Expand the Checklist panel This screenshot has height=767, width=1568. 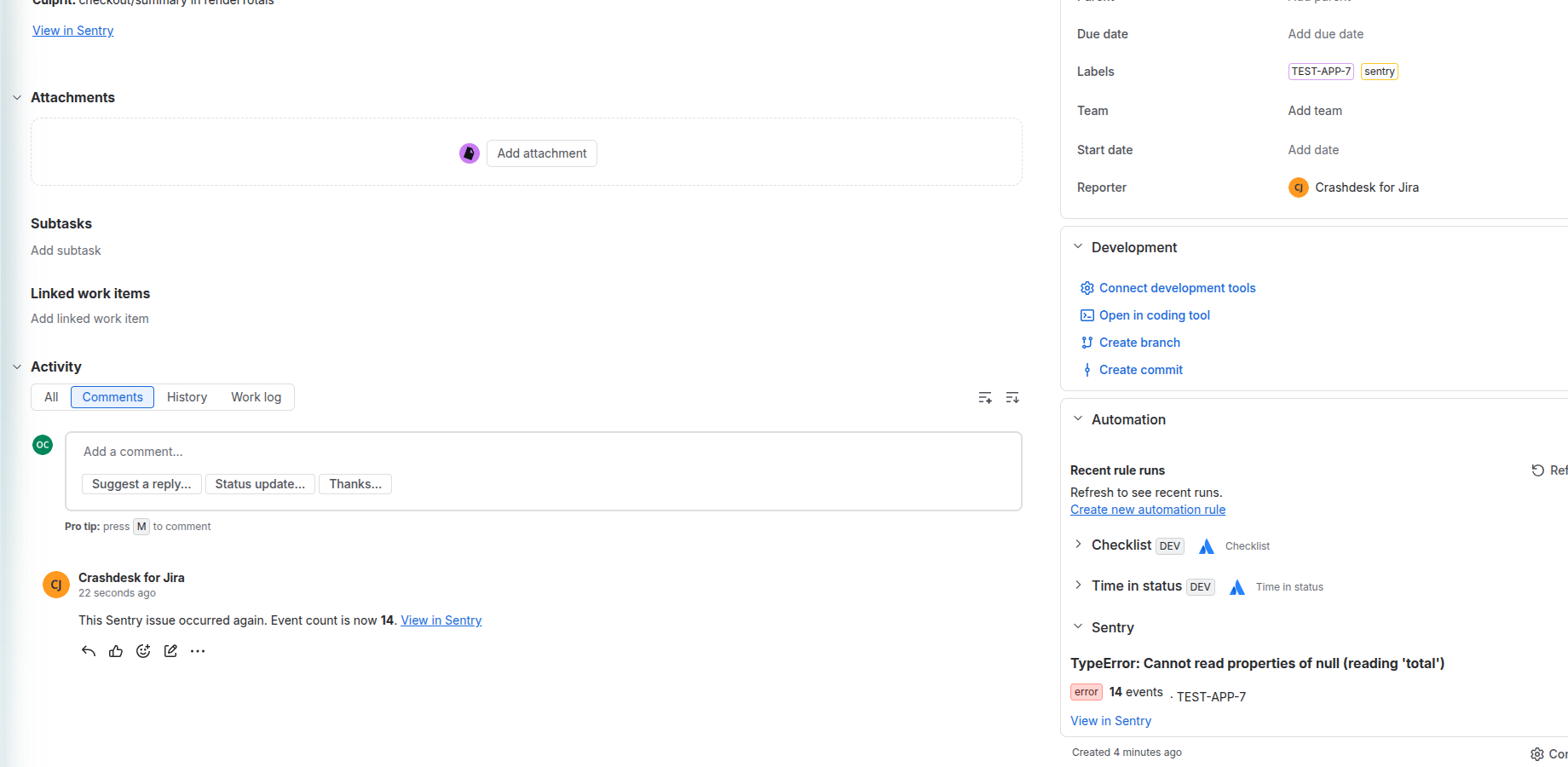(1078, 545)
